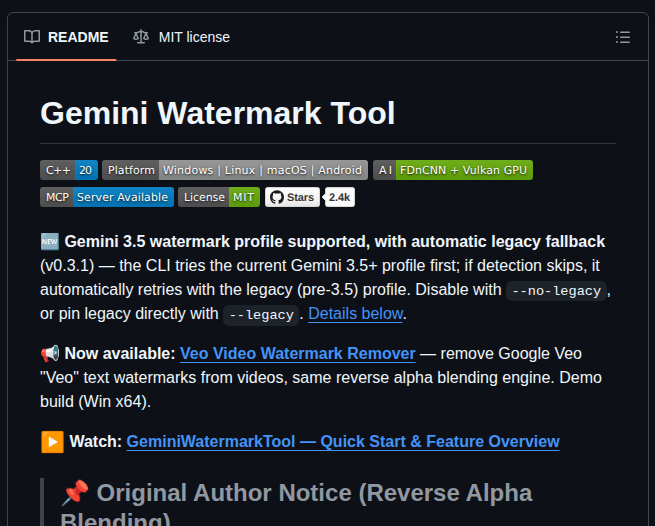Click the GitHub Stars badge button

292,197
